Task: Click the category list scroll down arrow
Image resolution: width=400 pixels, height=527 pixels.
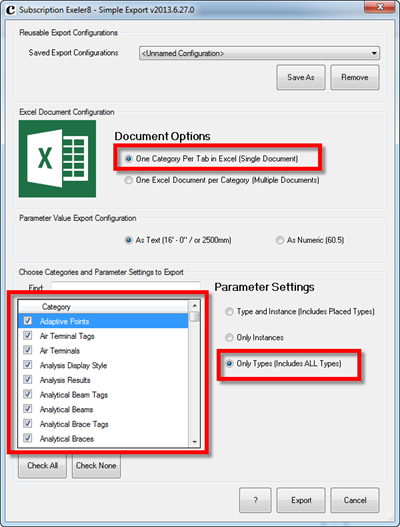Action: click(194, 442)
